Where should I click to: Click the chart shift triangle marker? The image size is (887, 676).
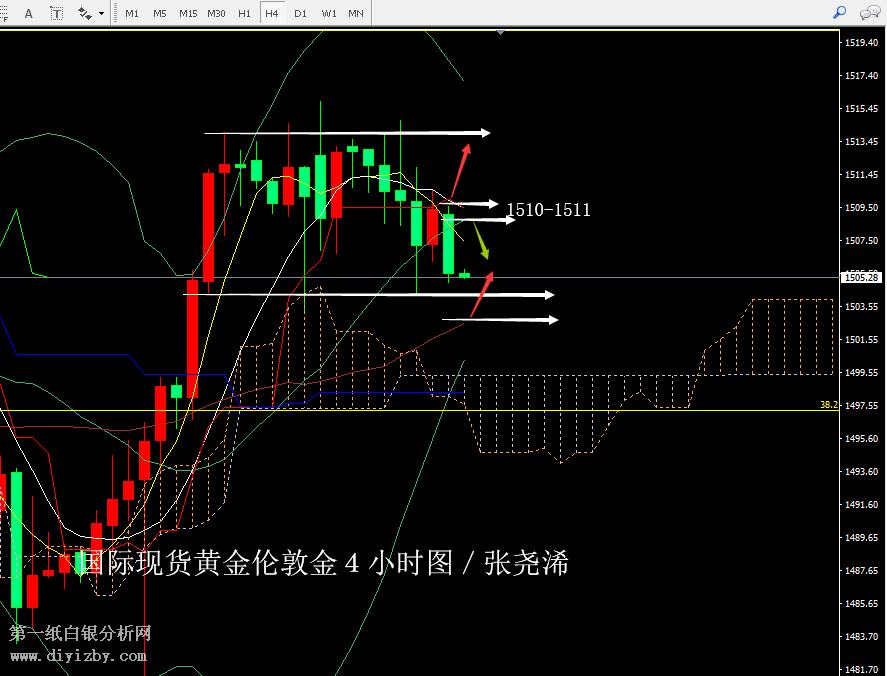500,33
